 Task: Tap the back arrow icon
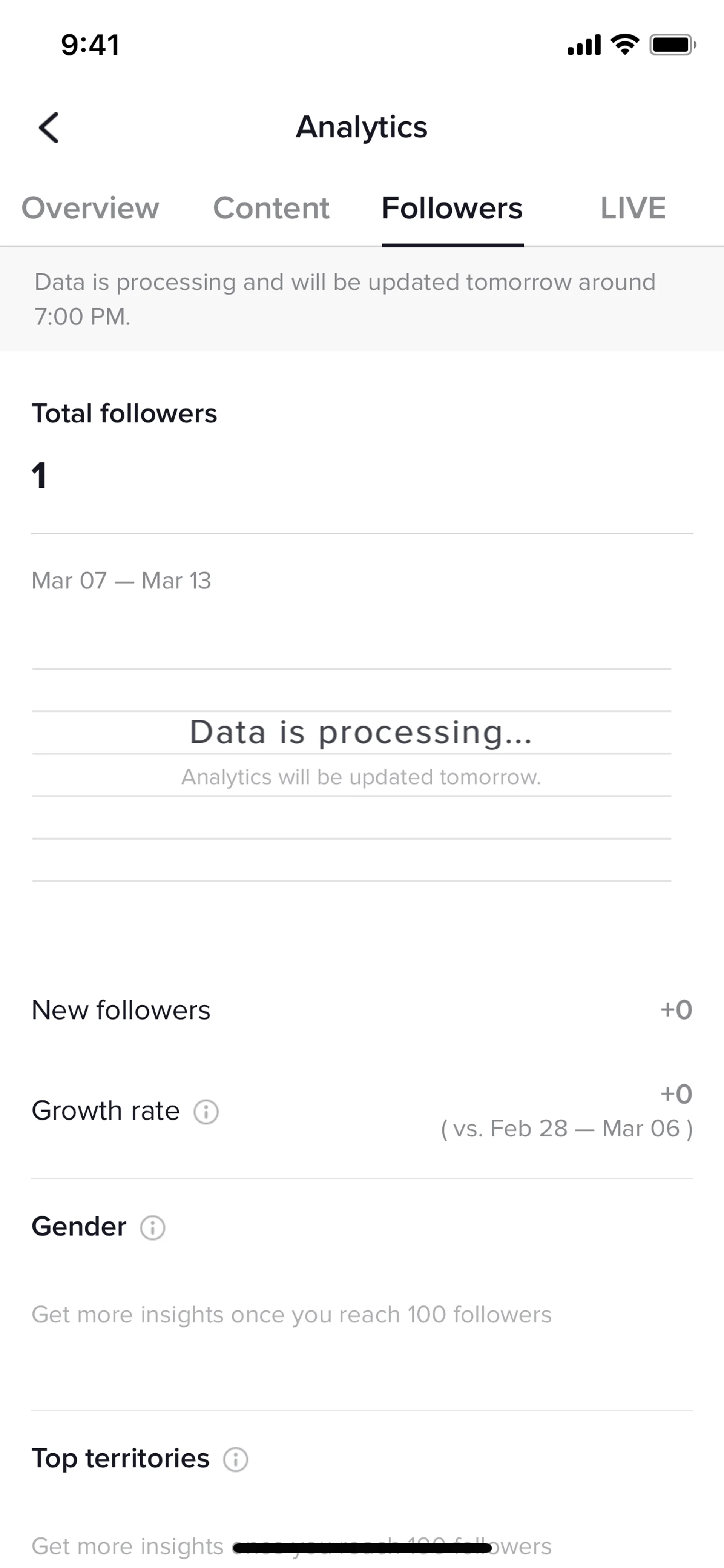(x=49, y=127)
